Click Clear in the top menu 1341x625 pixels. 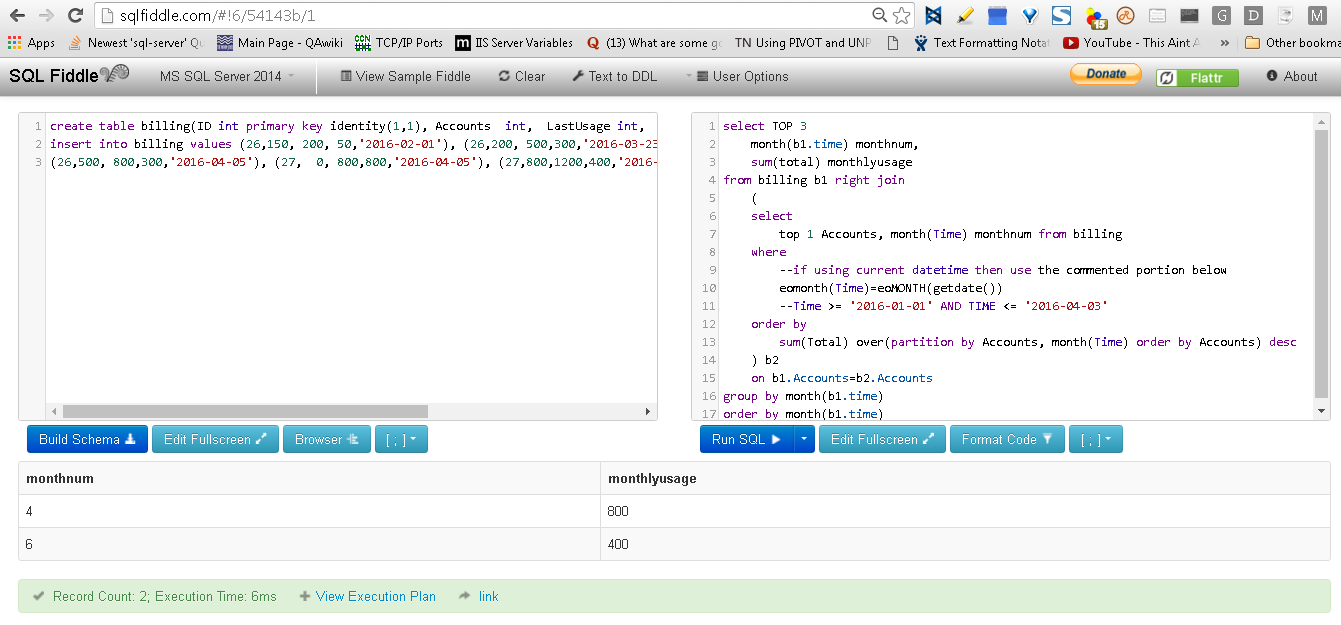tap(522, 76)
